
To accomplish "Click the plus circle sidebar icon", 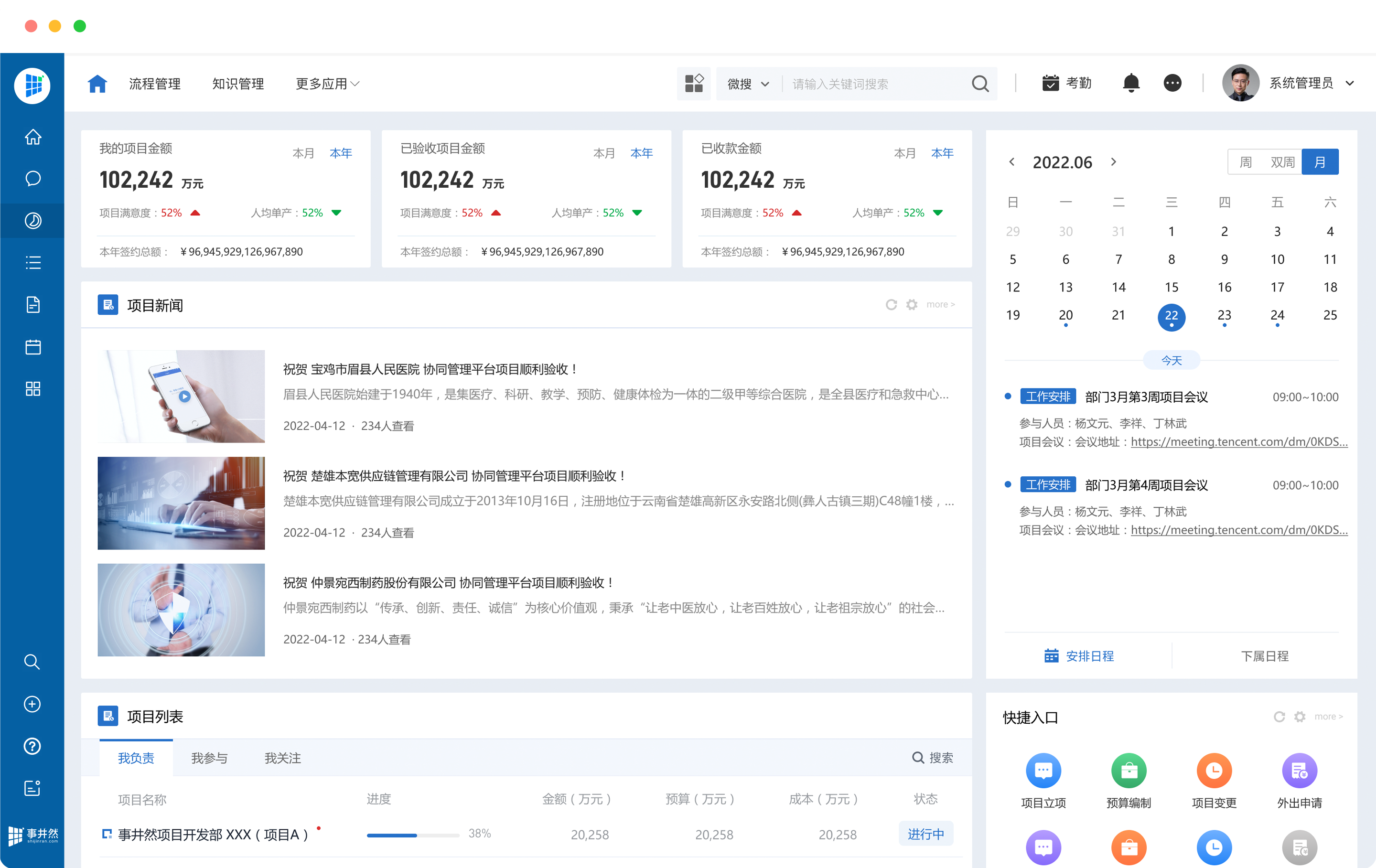I will pyautogui.click(x=32, y=704).
